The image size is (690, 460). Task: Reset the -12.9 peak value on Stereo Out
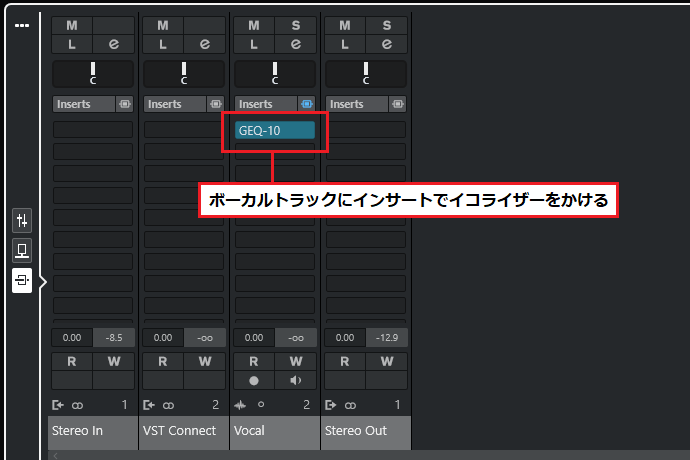(x=387, y=338)
